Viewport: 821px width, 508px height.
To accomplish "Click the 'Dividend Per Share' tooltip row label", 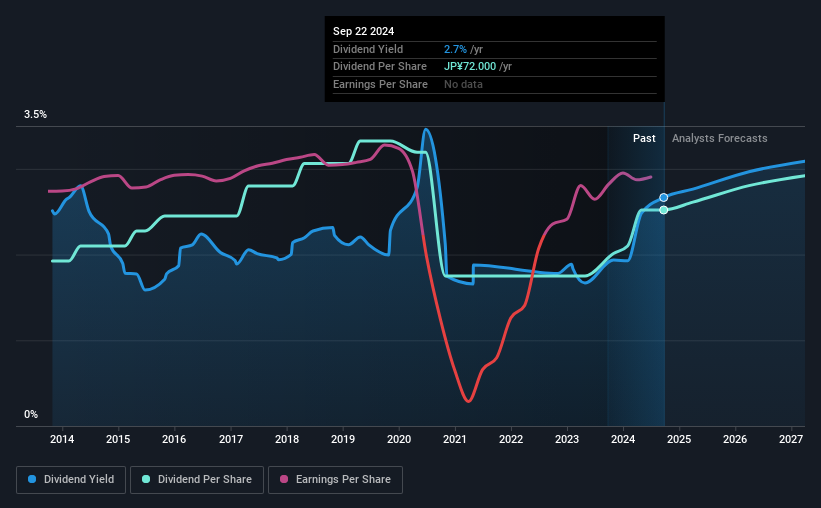I will [380, 67].
